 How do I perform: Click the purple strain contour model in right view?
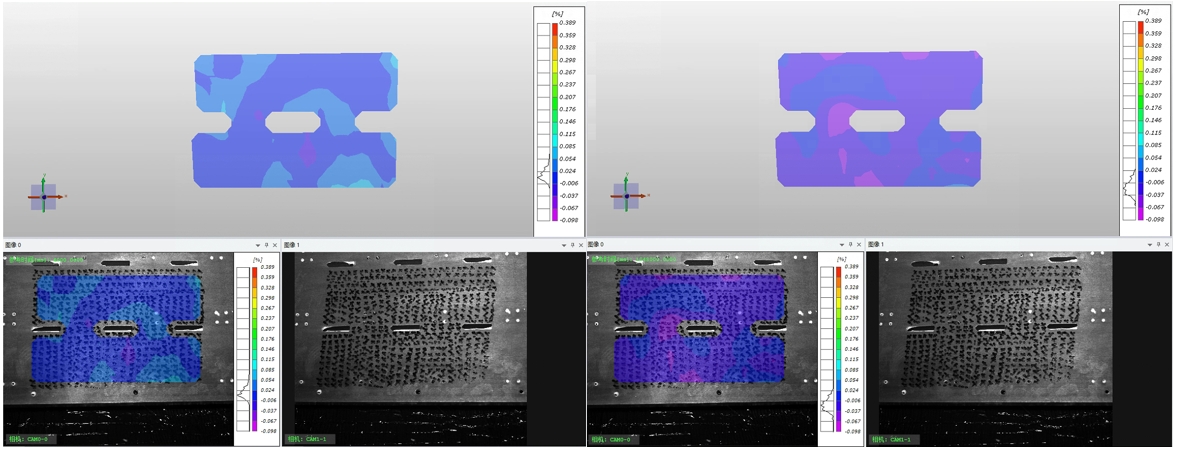click(878, 118)
